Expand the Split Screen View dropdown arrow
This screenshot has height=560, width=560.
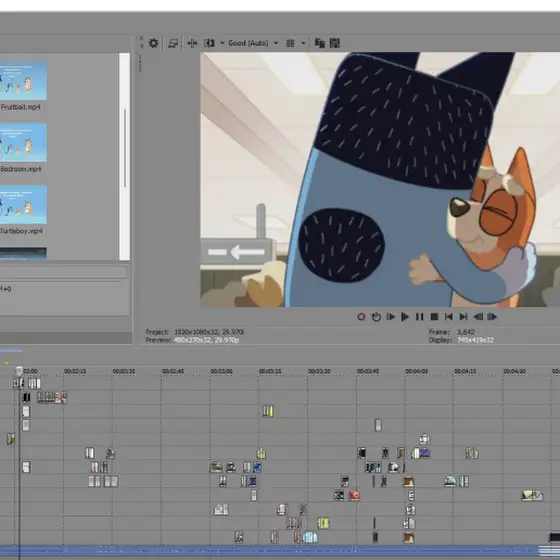(222, 43)
